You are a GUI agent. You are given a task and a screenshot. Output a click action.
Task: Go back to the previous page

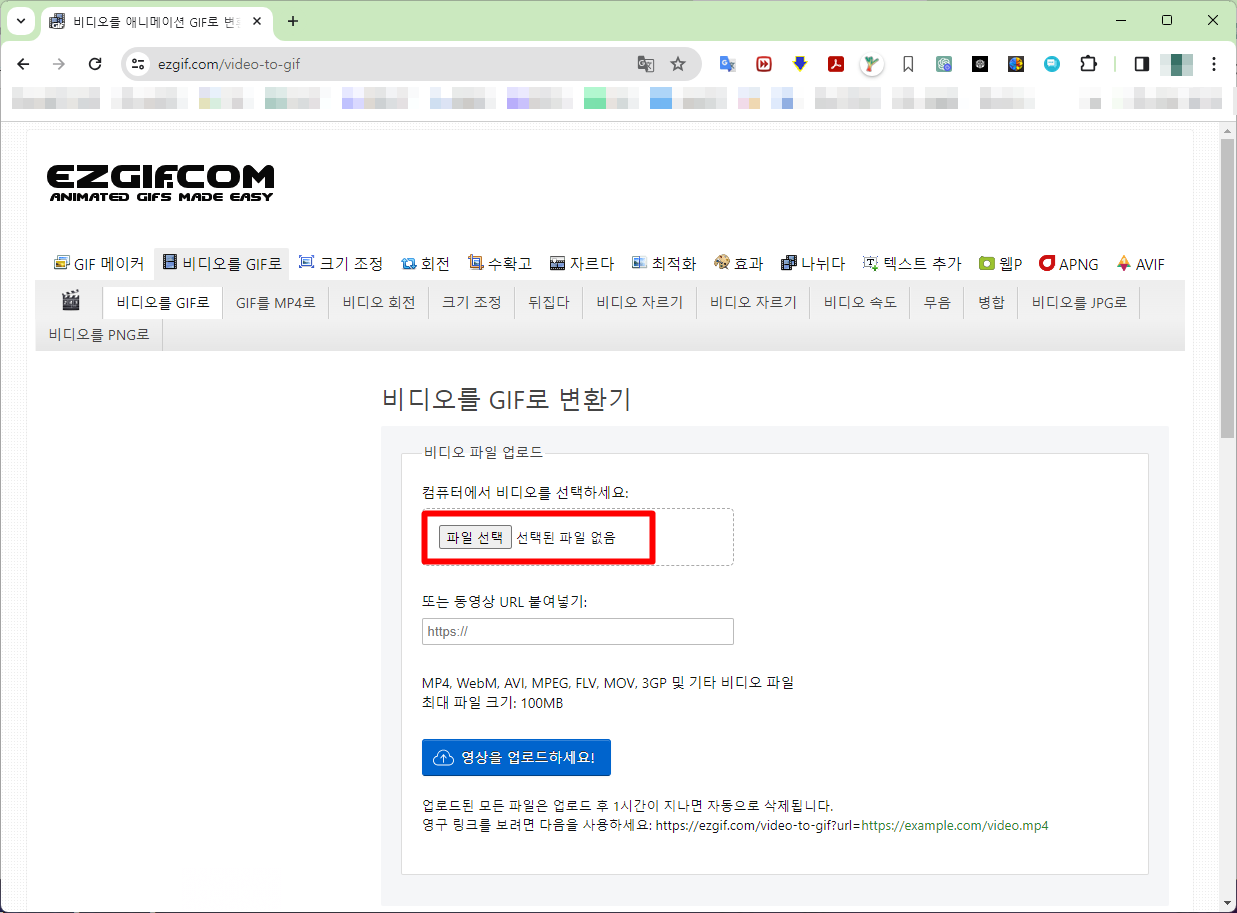[x=23, y=64]
